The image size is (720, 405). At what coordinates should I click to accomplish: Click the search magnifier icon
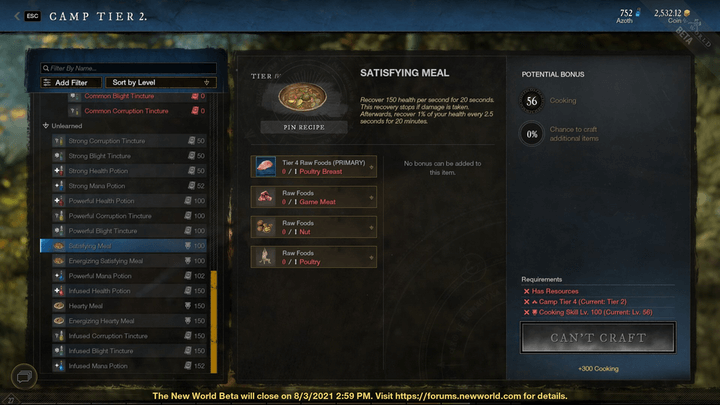tap(46, 68)
